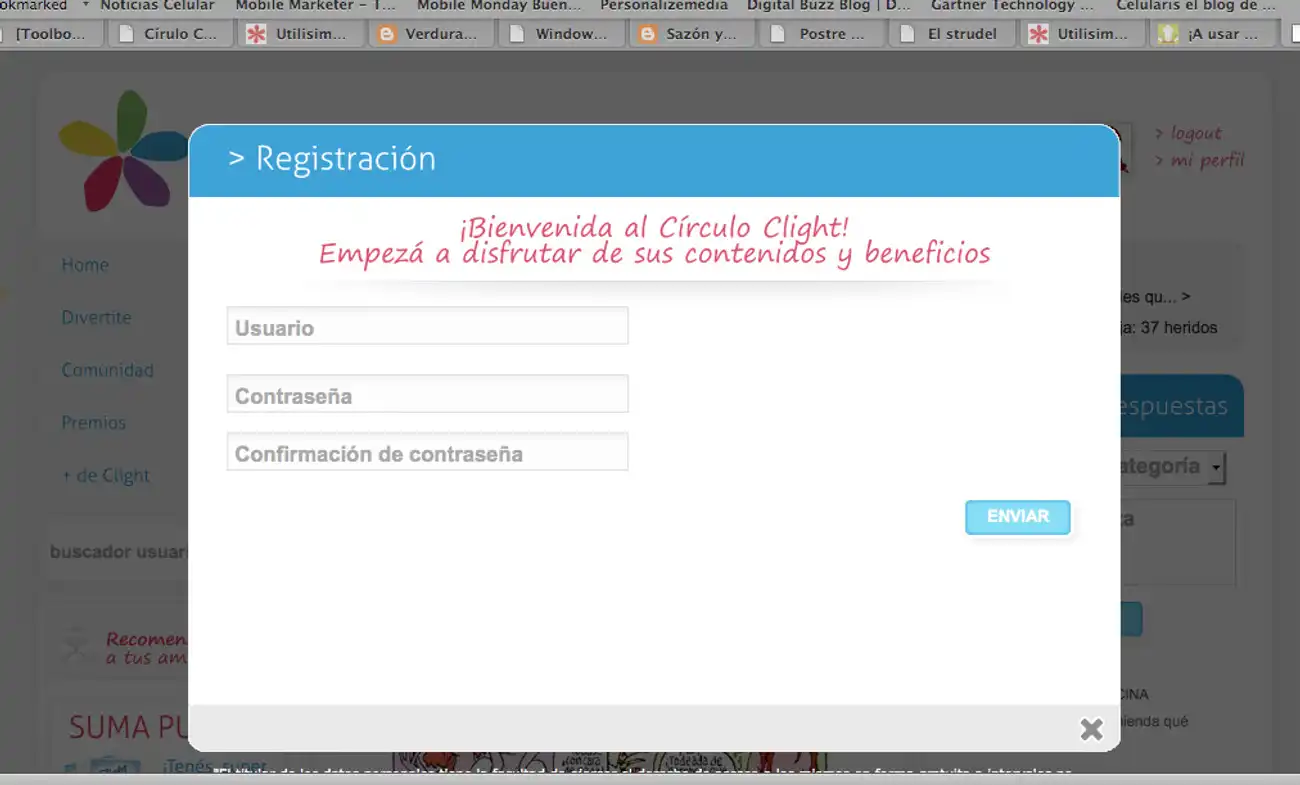Focus the Confirmación de contraseña field
Viewport: 1300px width, 785px height.
pyautogui.click(x=427, y=452)
